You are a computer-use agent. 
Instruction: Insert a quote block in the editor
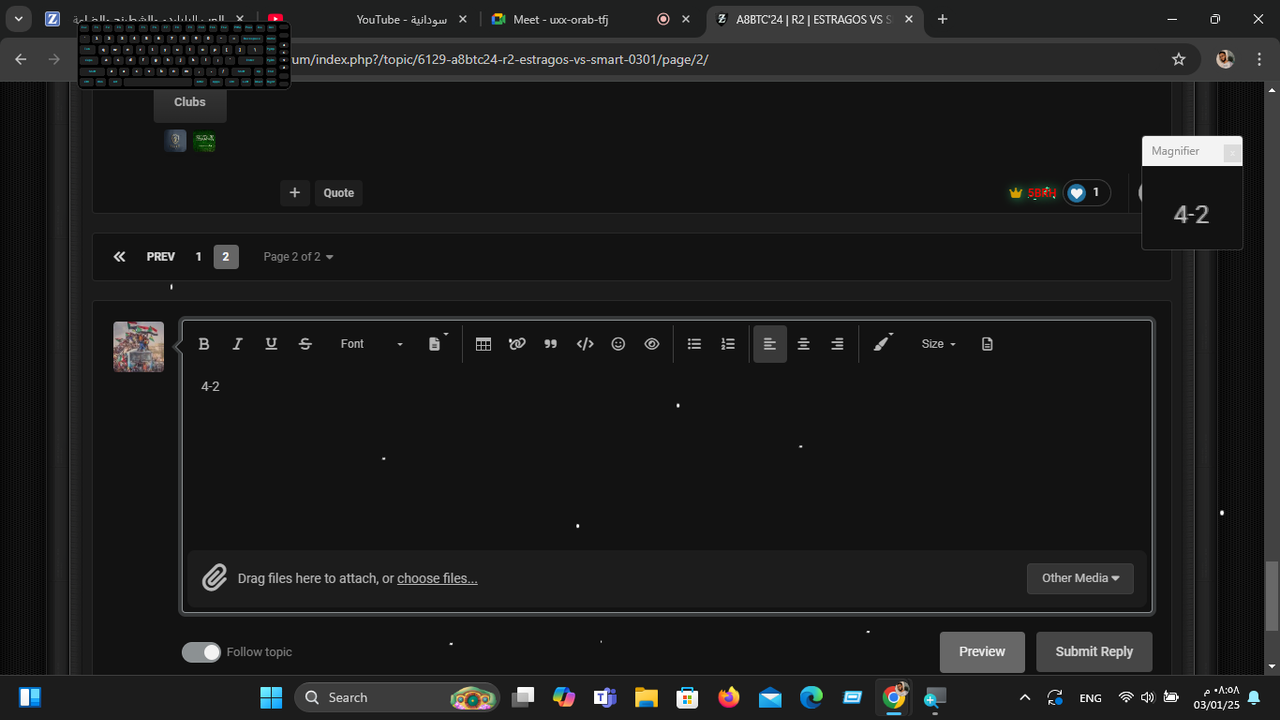[550, 344]
